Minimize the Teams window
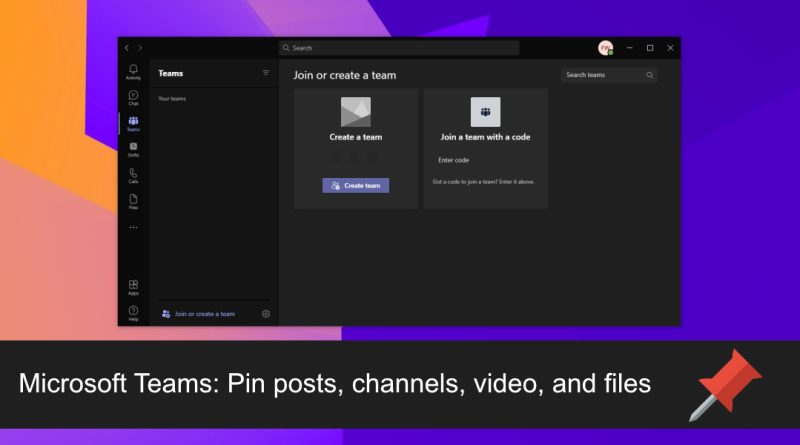The width and height of the screenshot is (800, 445). (630, 48)
